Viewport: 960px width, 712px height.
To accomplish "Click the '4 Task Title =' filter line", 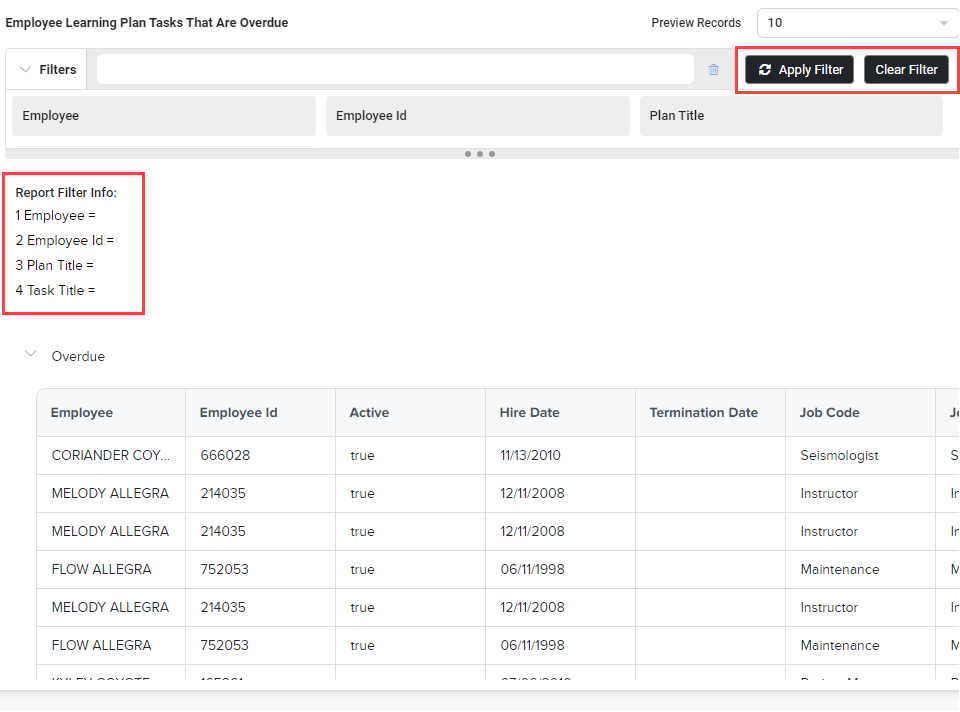I will pos(55,290).
